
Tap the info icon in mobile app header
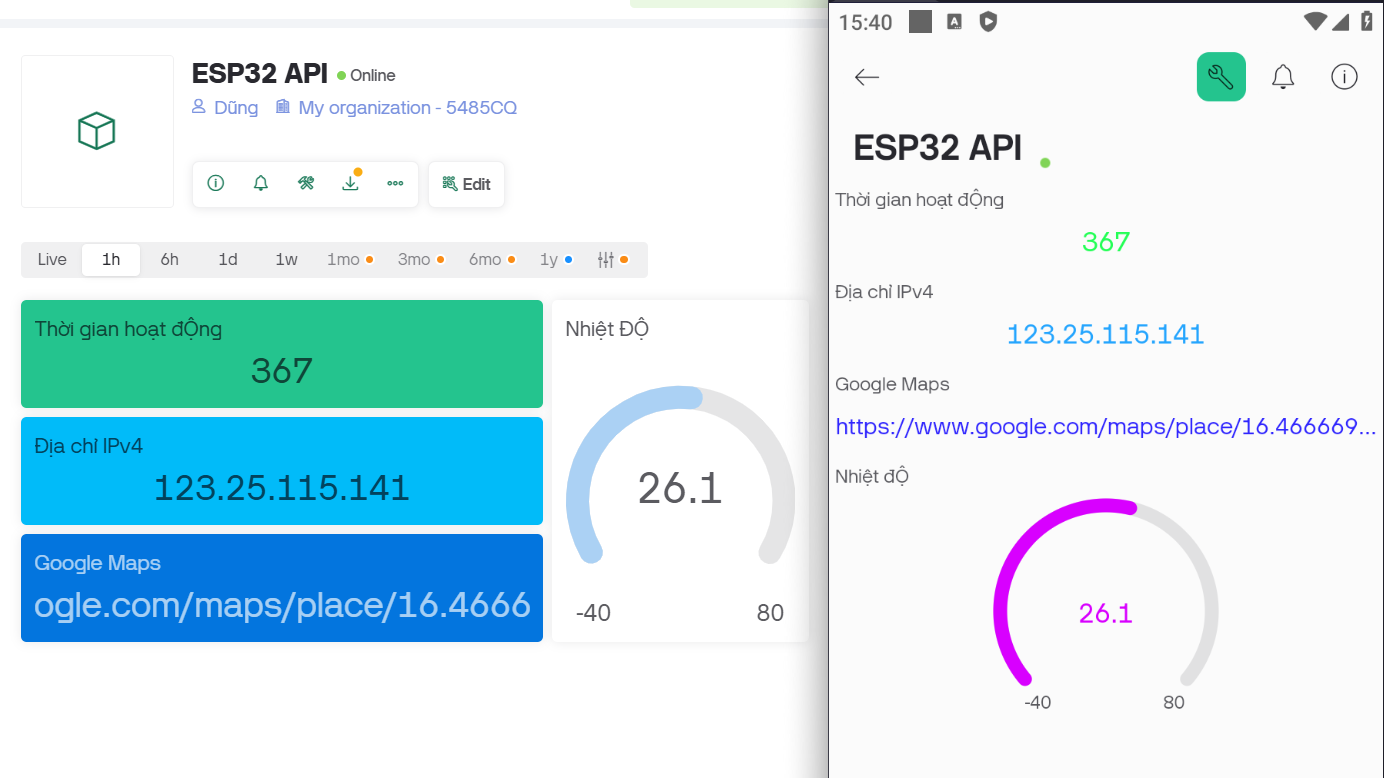click(1344, 77)
